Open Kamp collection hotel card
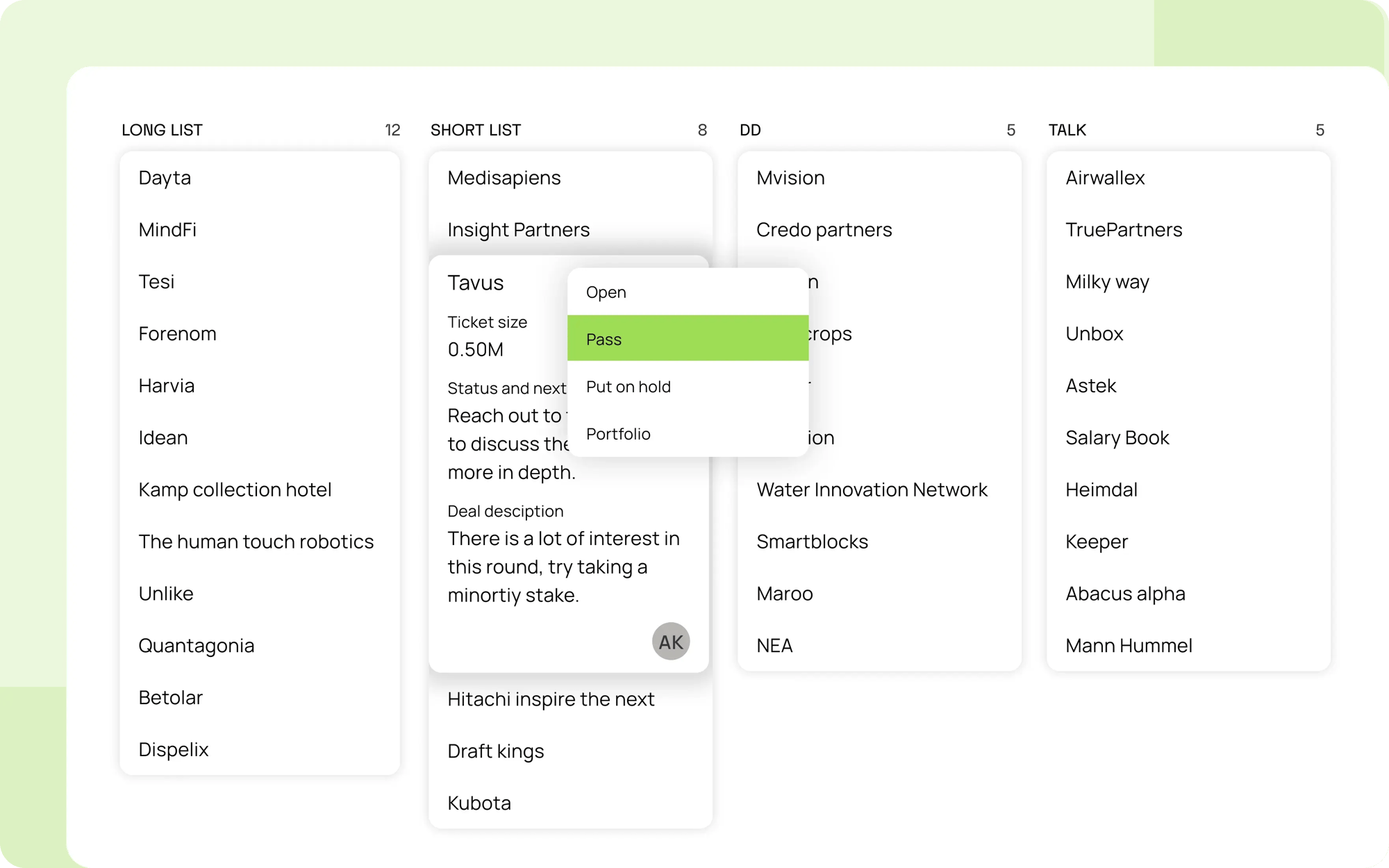Viewport: 1389px width, 868px height. pos(235,490)
